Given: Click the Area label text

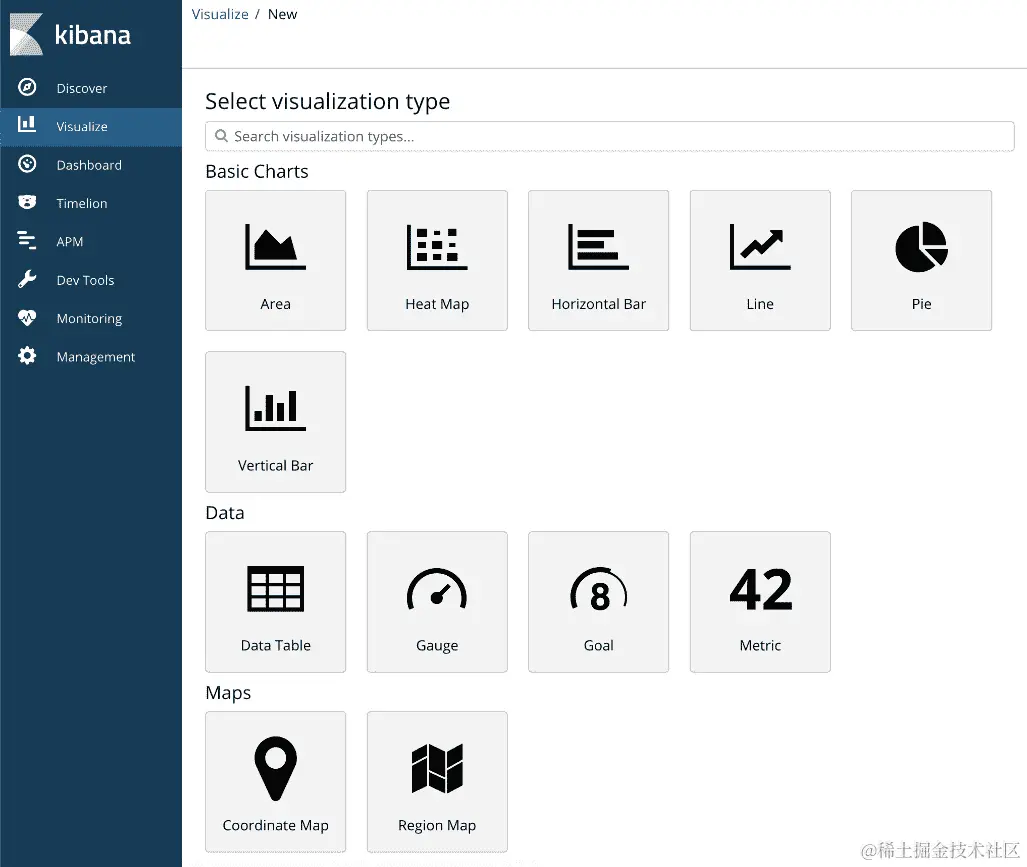Looking at the screenshot, I should coord(275,304).
